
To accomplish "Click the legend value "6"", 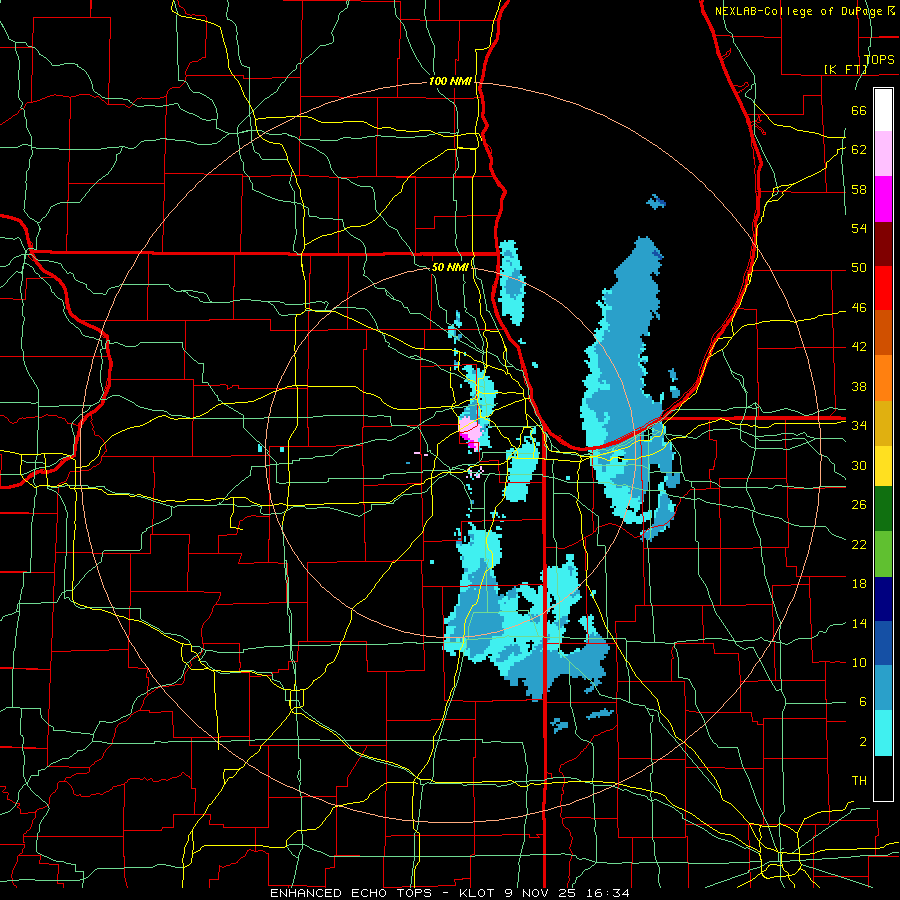I will point(862,702).
